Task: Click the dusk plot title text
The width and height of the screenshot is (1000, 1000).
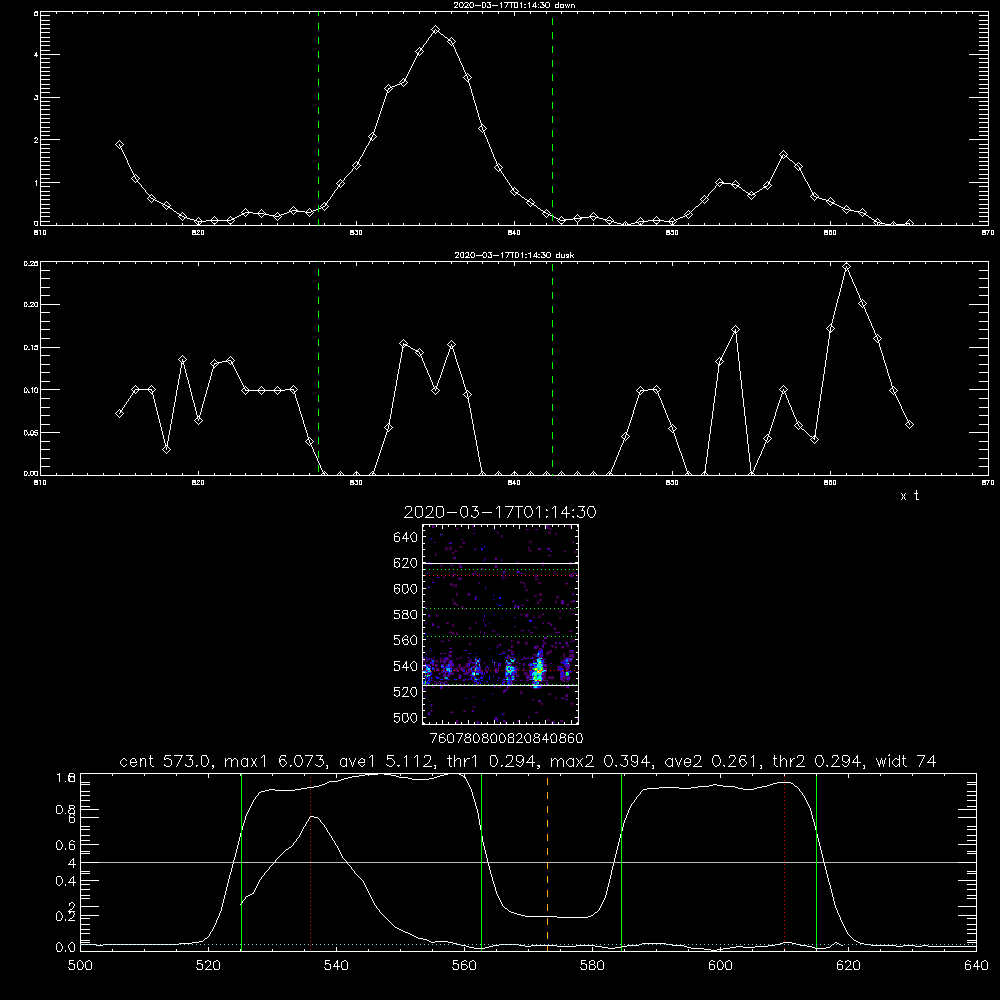Action: pyautogui.click(x=514, y=255)
